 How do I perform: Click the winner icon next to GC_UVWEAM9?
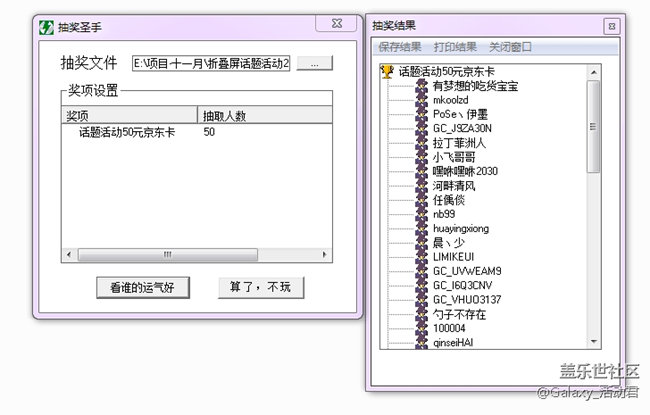tap(422, 271)
